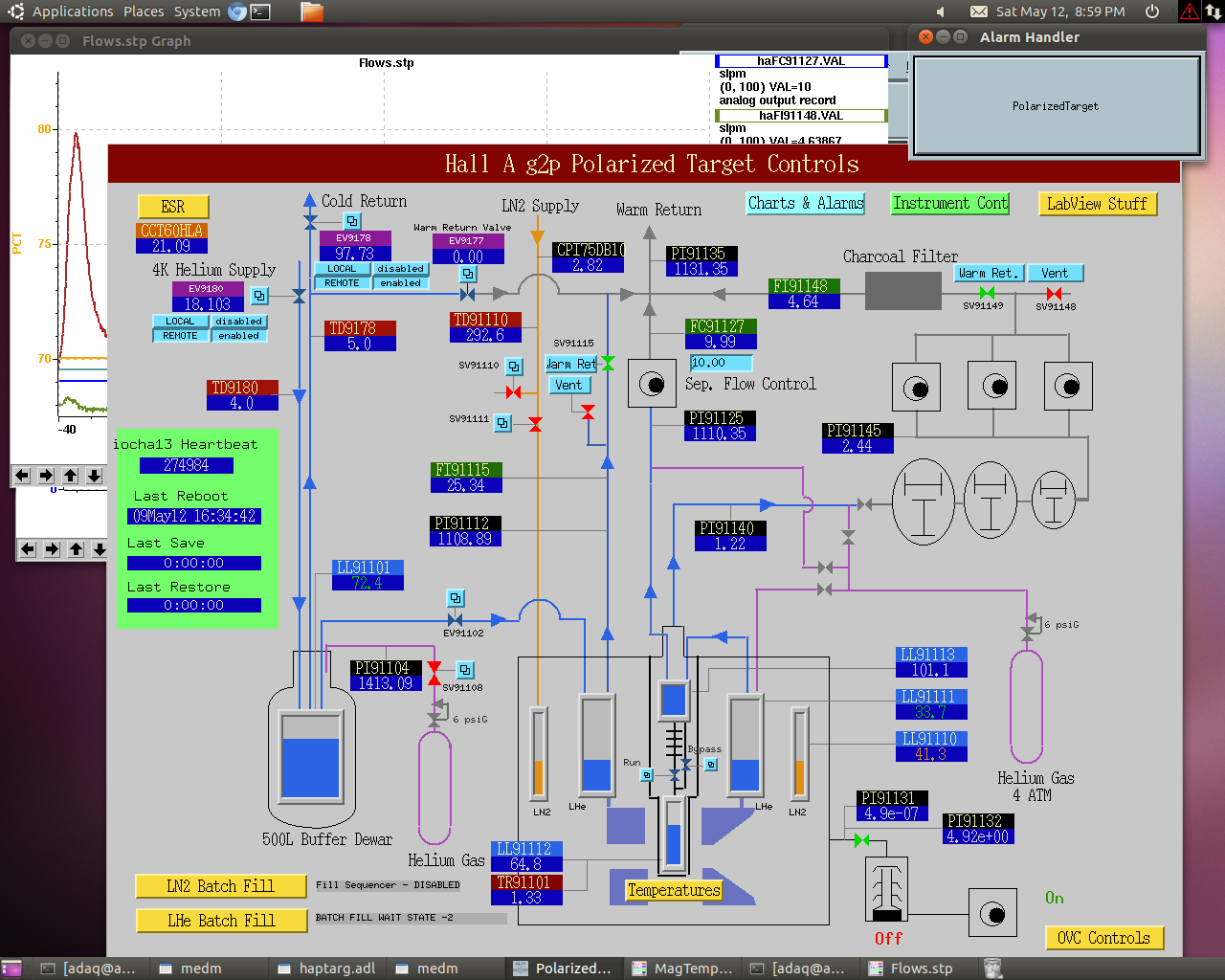Open the Temperatures display menu
This screenshot has width=1225, height=980.
point(674,890)
